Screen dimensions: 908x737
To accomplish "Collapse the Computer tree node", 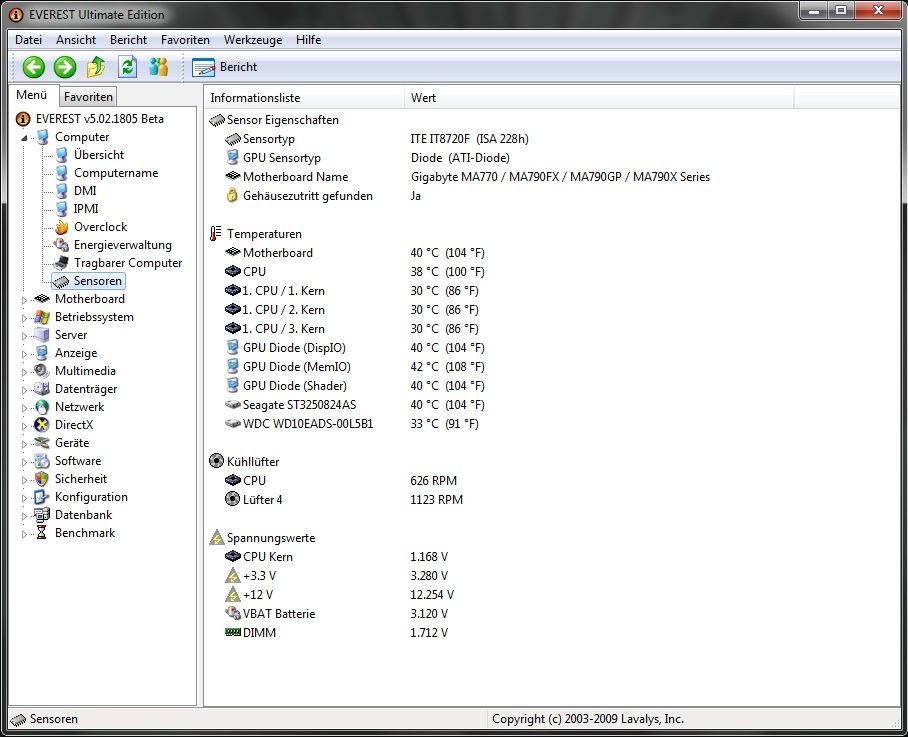I will click(24, 138).
